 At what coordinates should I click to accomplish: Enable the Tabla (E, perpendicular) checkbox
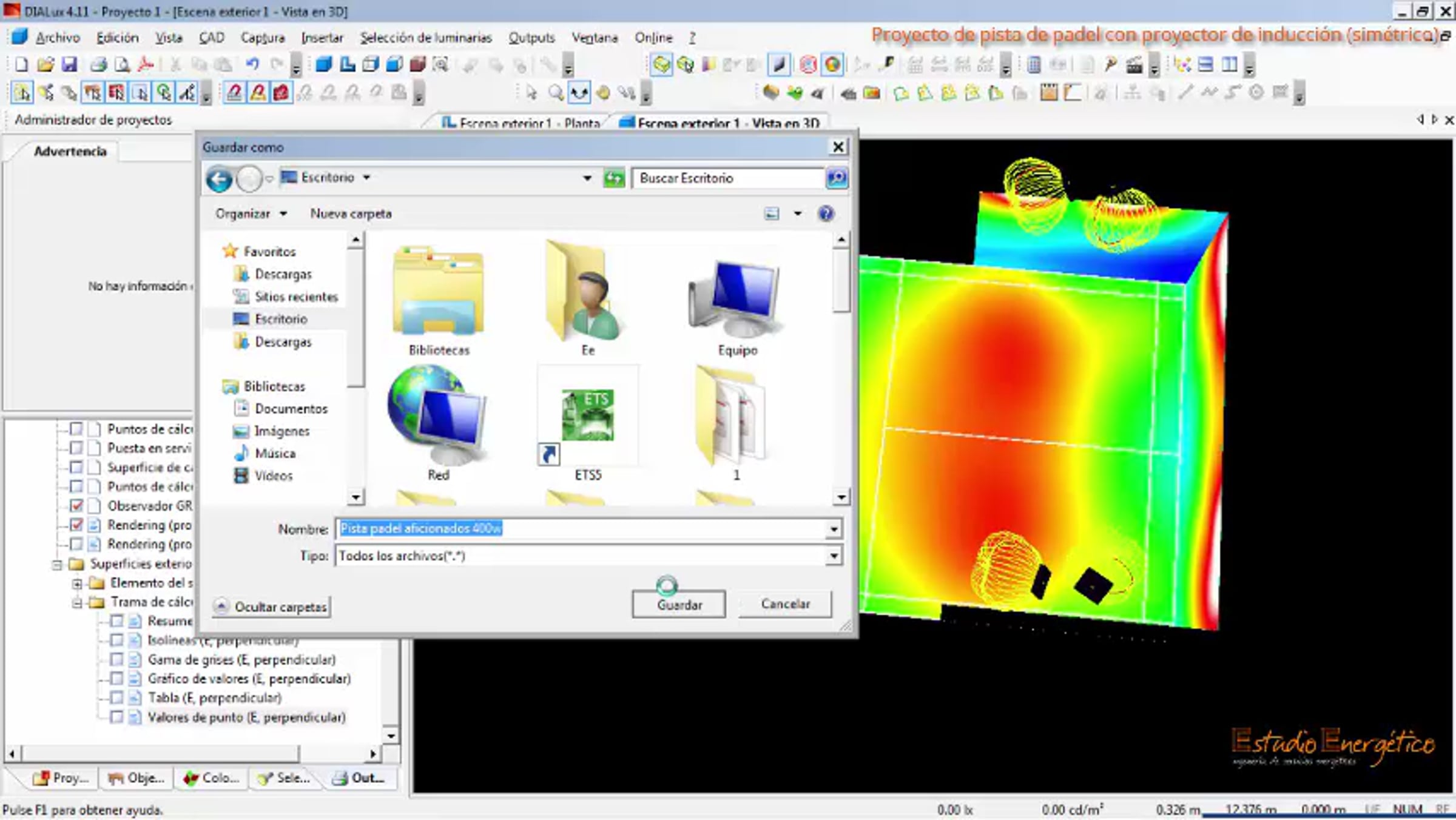click(x=116, y=698)
